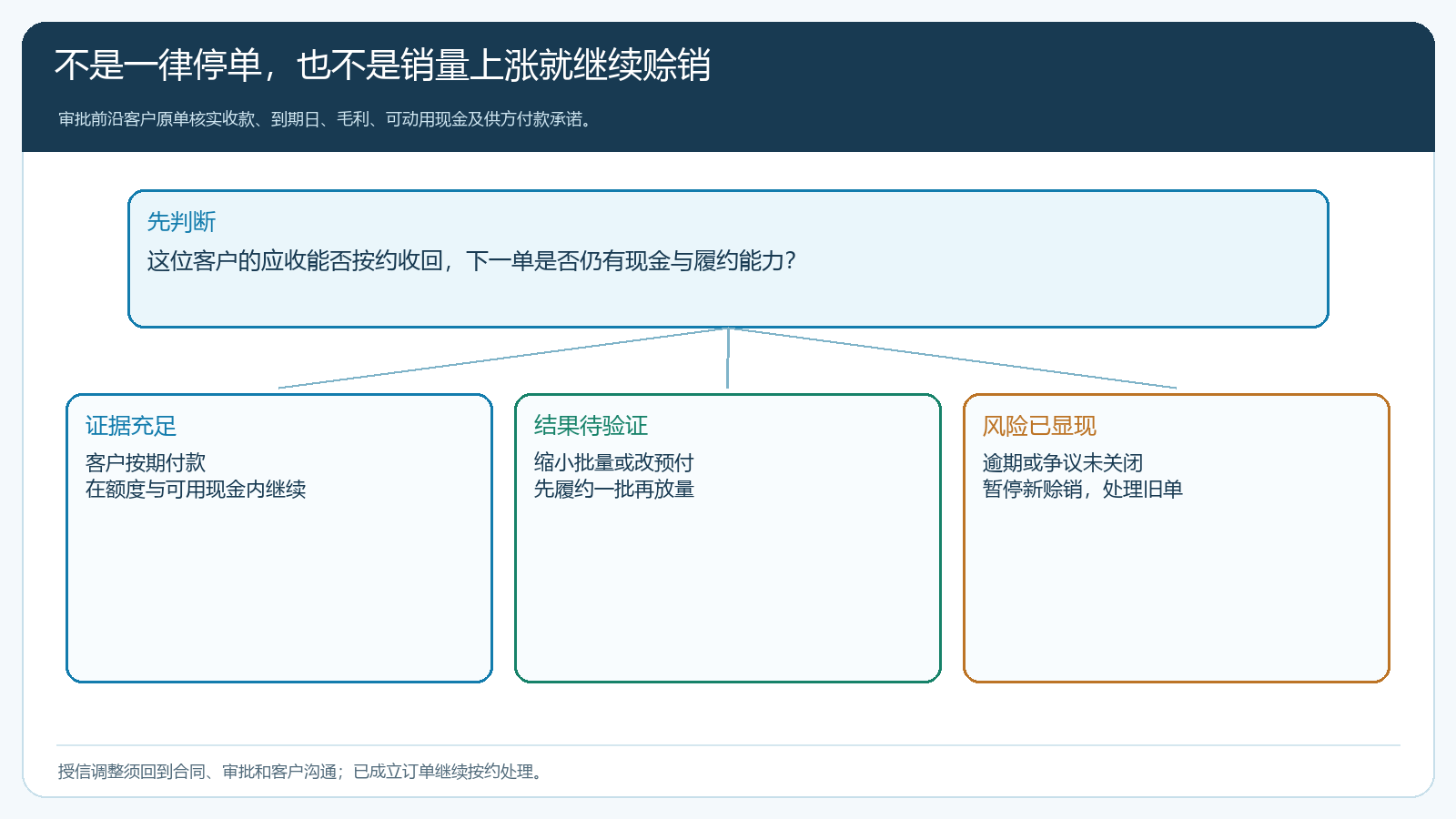Select the line 暂停新赊销，处理旧单
The height and width of the screenshot is (819, 1456).
coord(1083,490)
